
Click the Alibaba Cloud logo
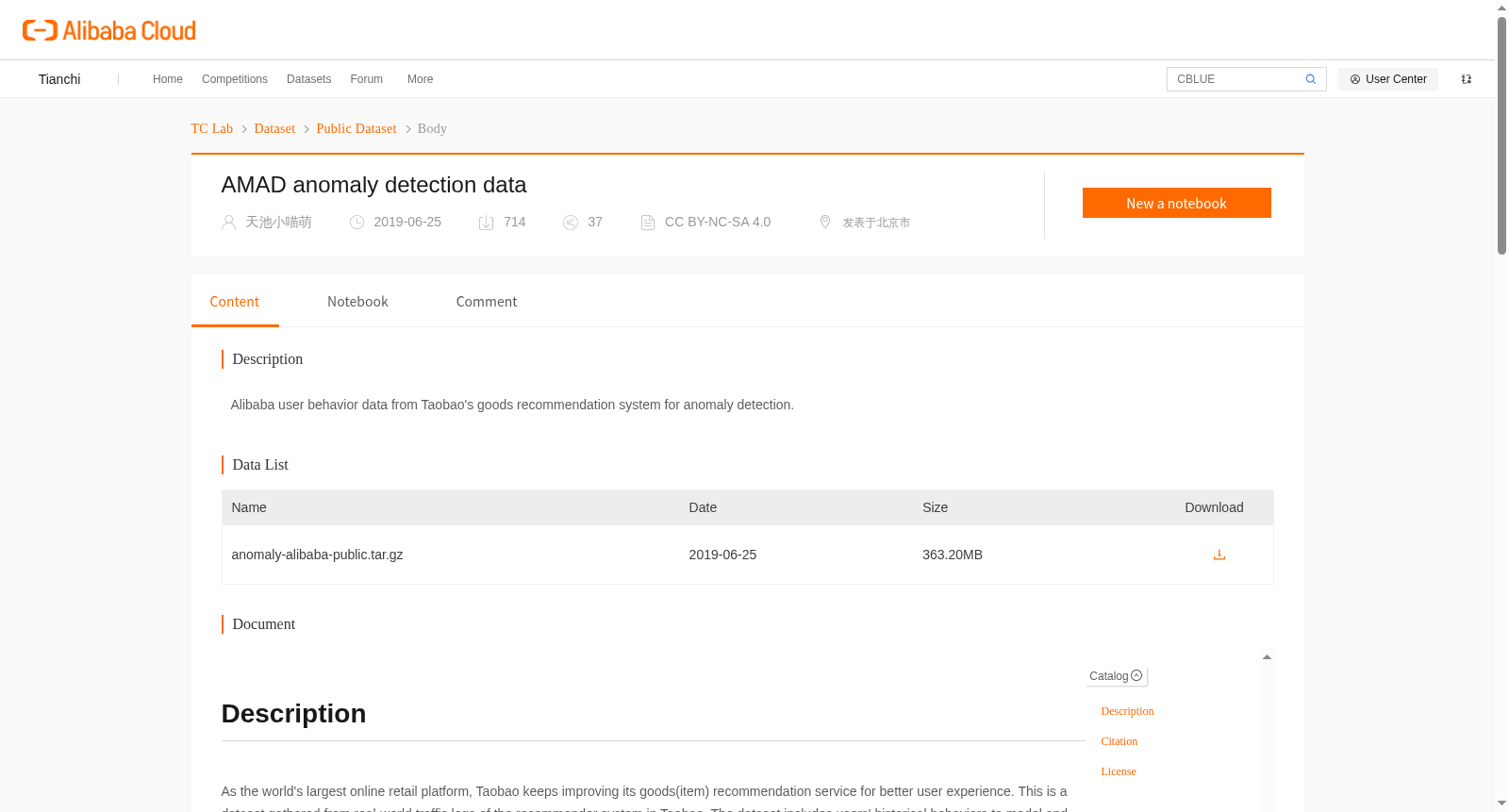109,30
